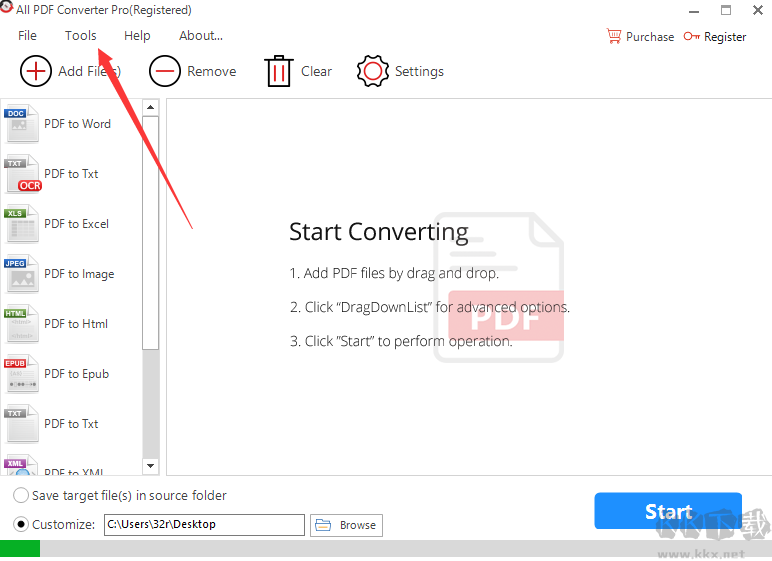Select the TXT OCR conversion icon
Image resolution: width=772 pixels, height=561 pixels.
[23, 174]
